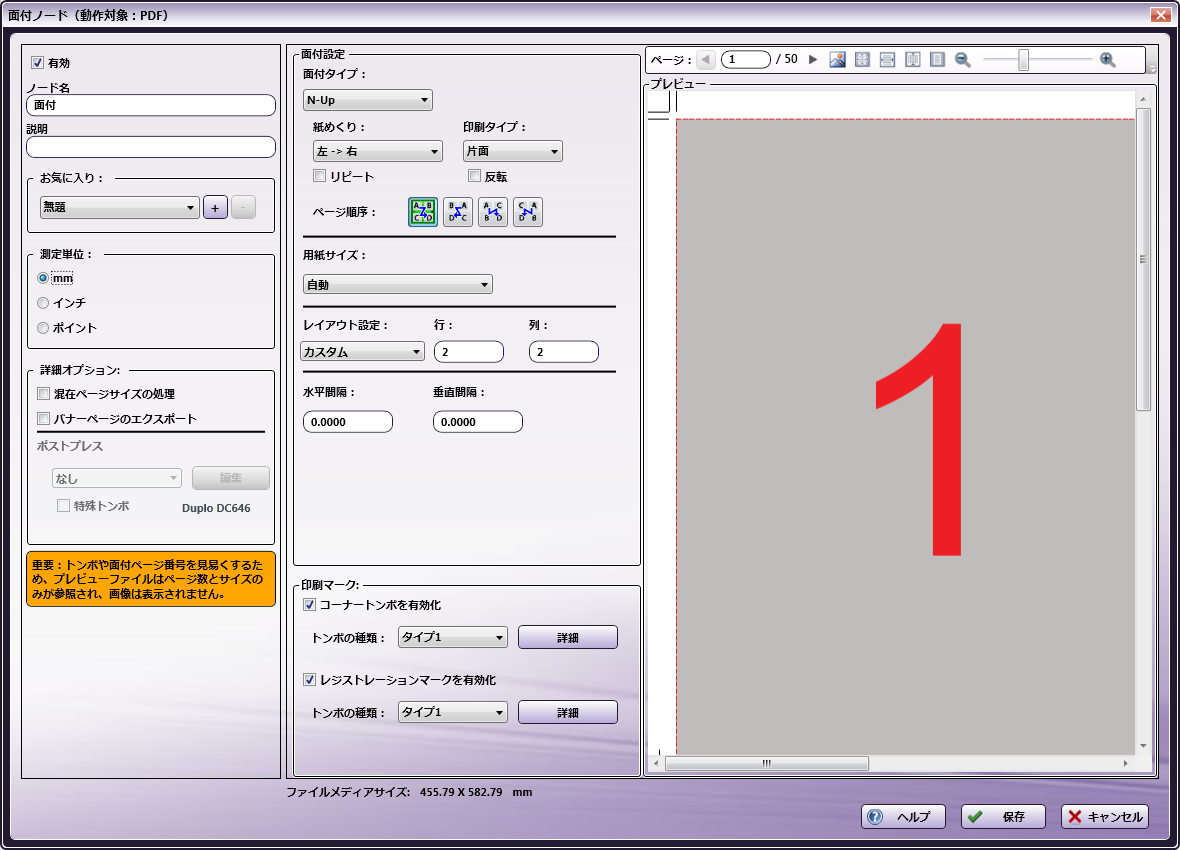This screenshot has width=1180, height=850.
Task: Toggle the image display icon in preview toolbar
Action: click(838, 59)
